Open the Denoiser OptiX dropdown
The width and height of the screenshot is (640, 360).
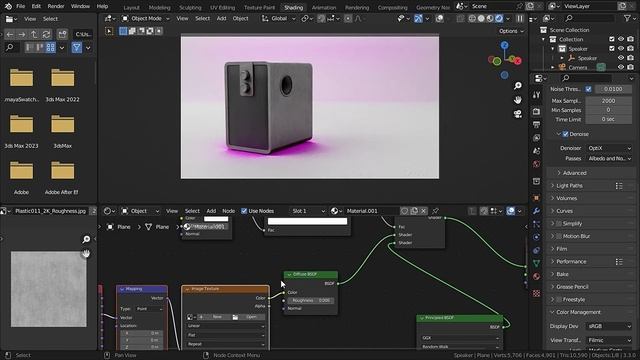coord(609,148)
